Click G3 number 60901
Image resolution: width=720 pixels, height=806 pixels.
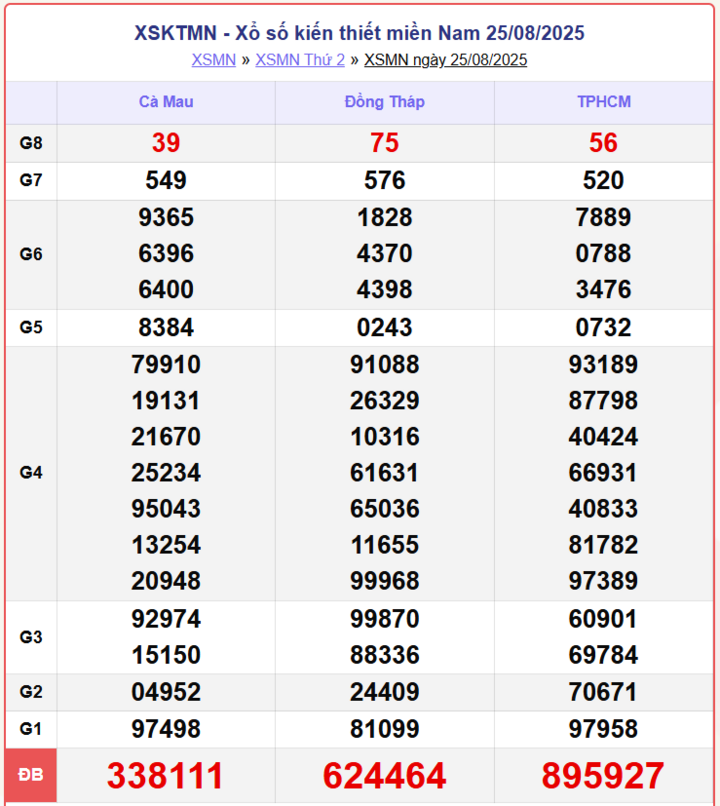pyautogui.click(x=603, y=619)
